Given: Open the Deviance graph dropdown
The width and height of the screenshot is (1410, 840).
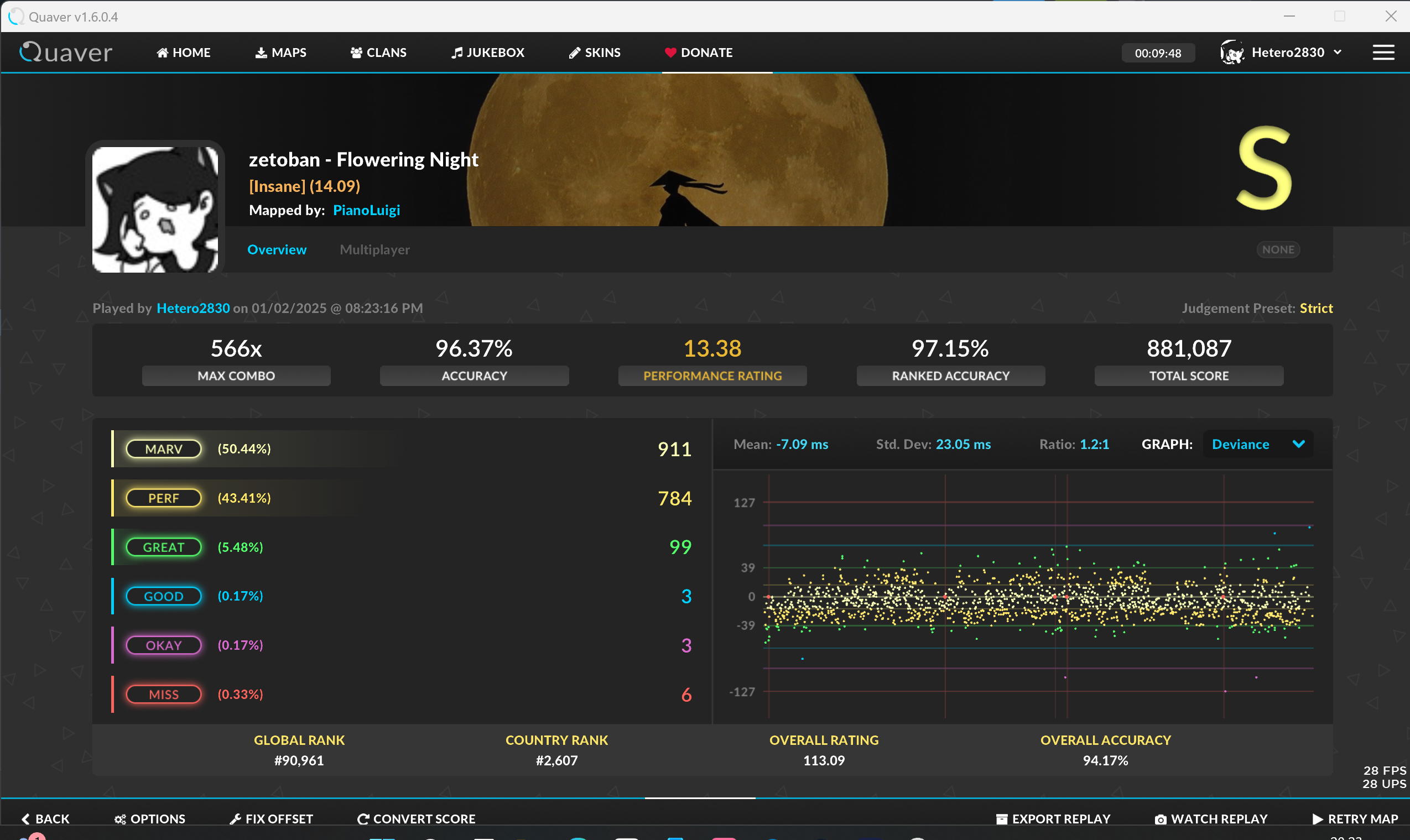Looking at the screenshot, I should (1258, 445).
